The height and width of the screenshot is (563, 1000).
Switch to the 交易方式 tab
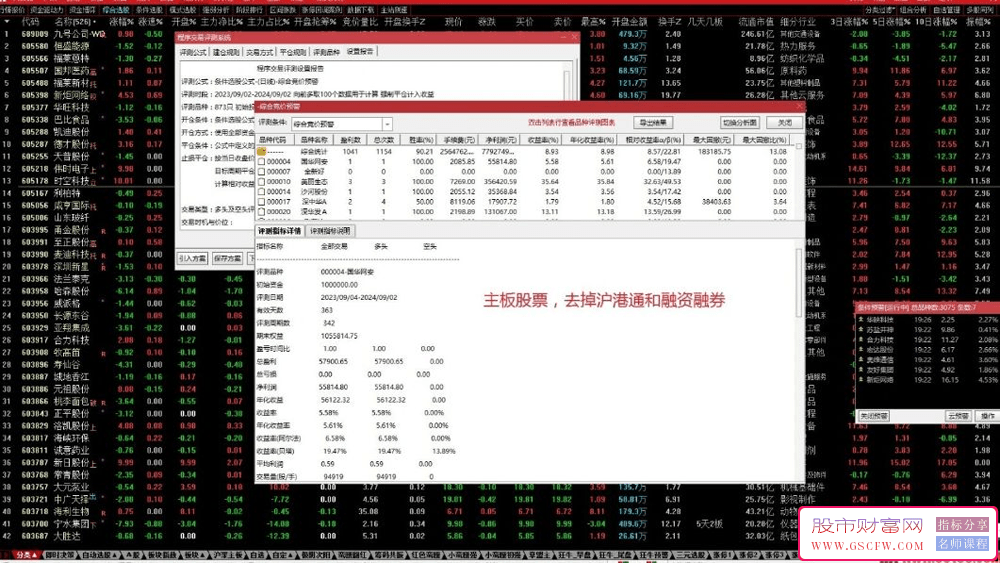[259, 52]
